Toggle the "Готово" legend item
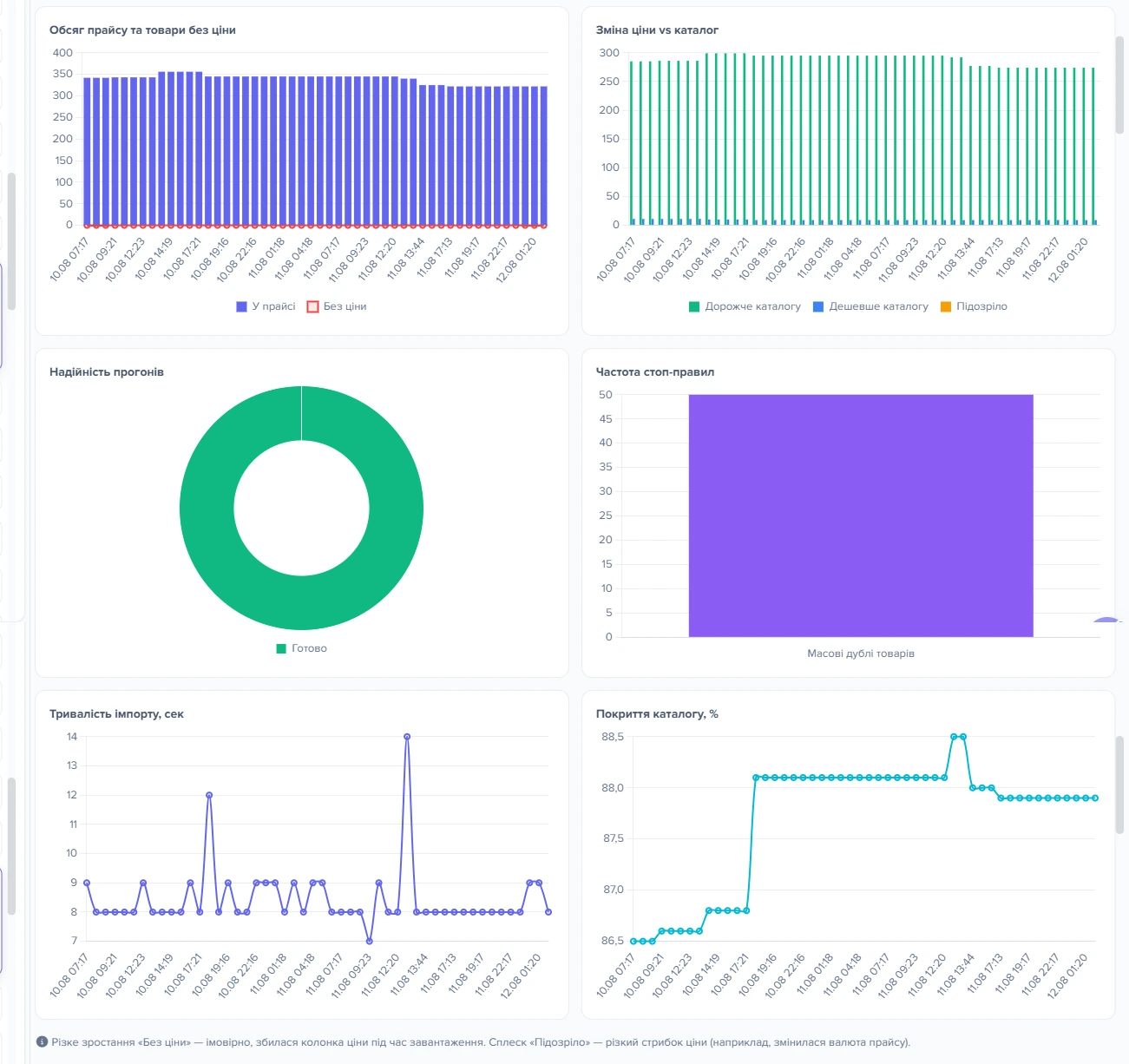Viewport: 1129px width, 1064px height. [301, 648]
